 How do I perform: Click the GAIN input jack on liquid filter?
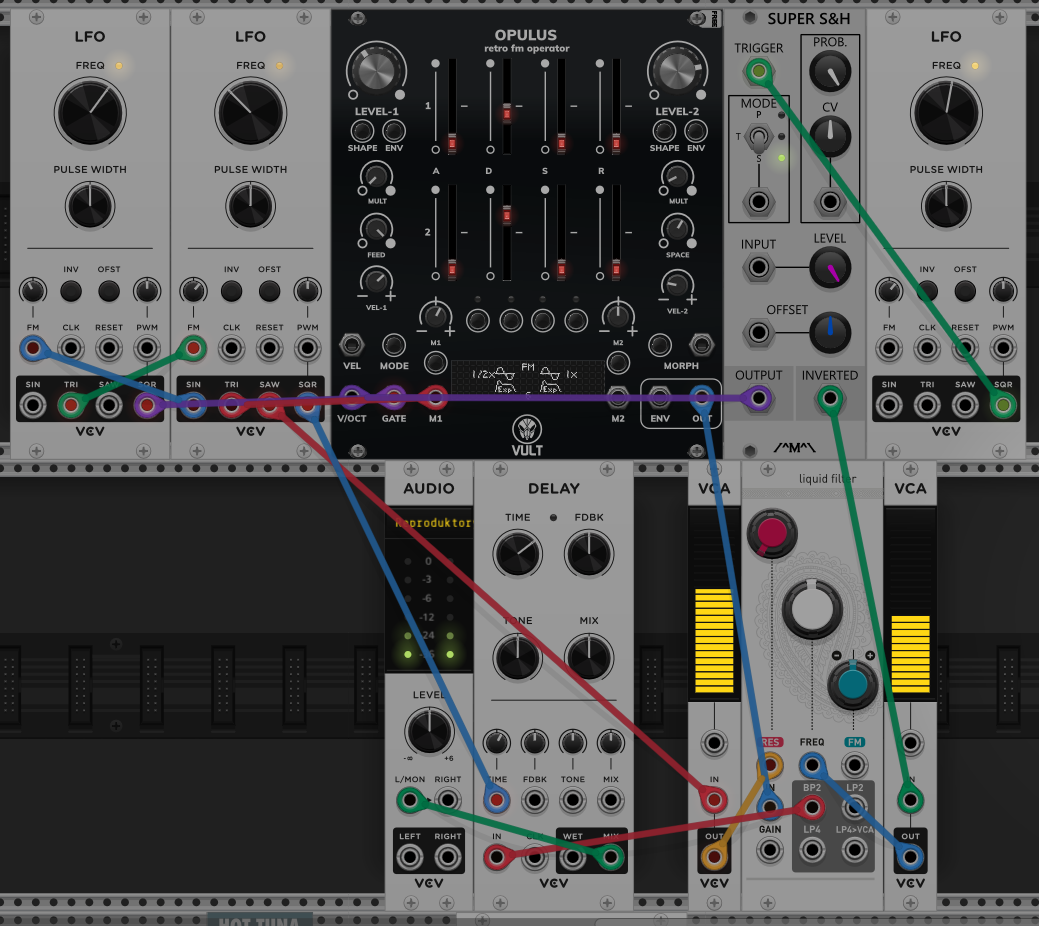coord(769,850)
